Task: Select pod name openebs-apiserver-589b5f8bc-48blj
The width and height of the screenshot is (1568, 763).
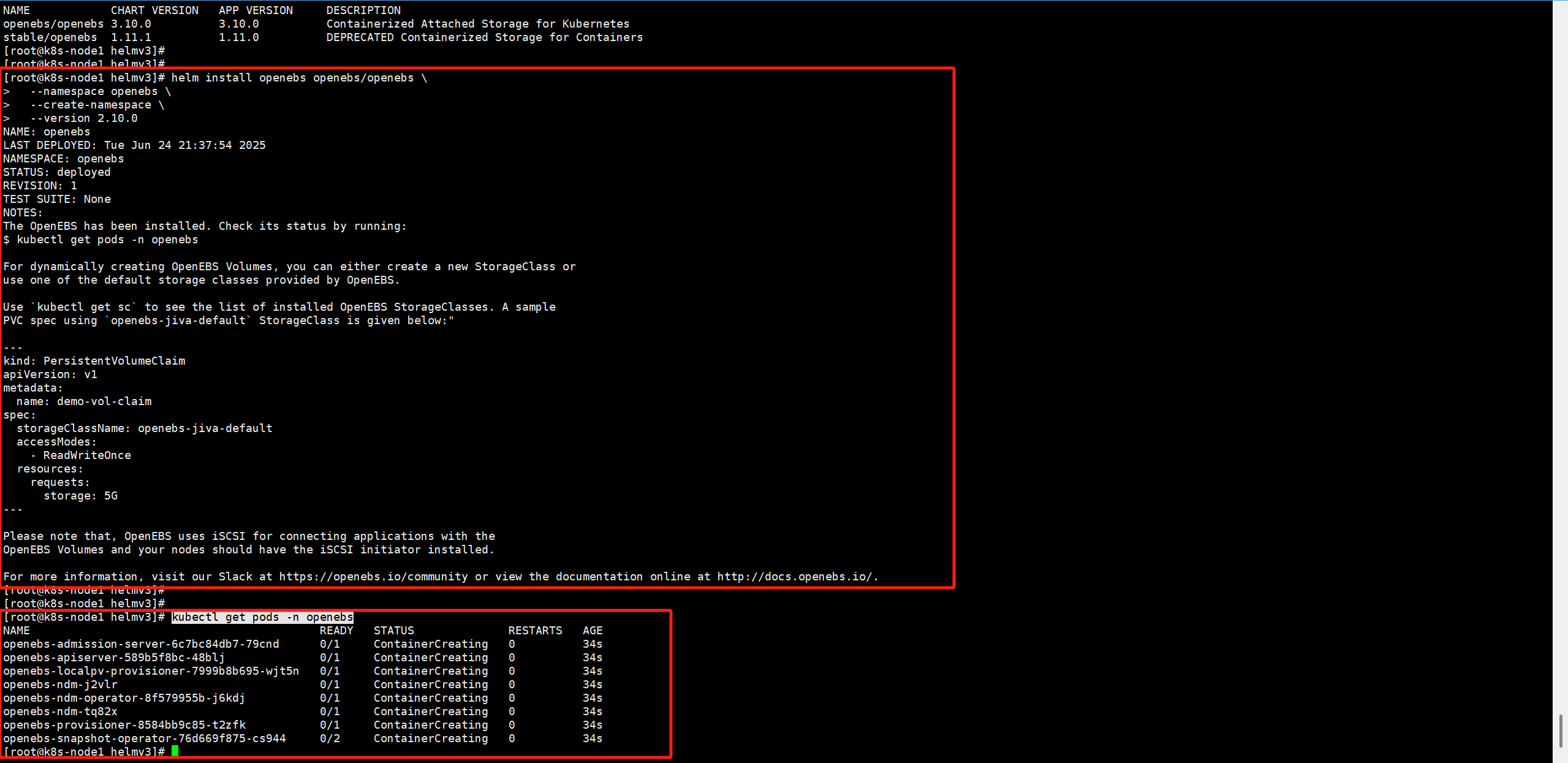Action: (114, 658)
